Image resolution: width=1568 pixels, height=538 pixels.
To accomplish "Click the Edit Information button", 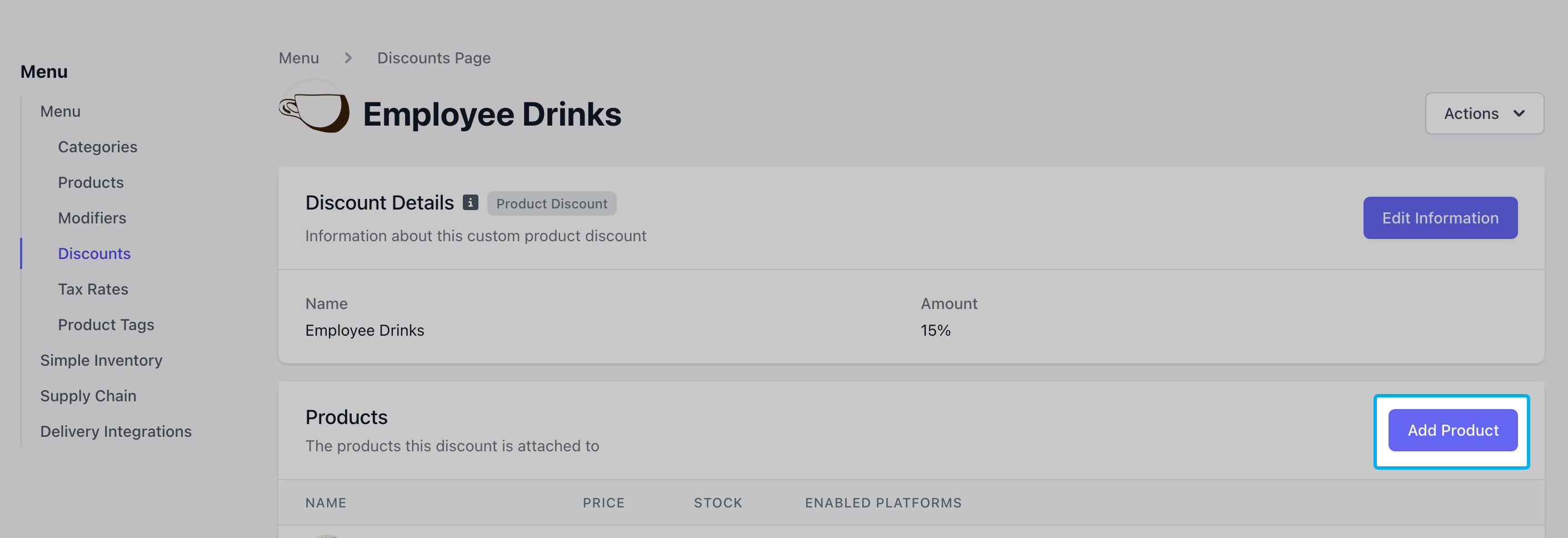I will tap(1440, 218).
